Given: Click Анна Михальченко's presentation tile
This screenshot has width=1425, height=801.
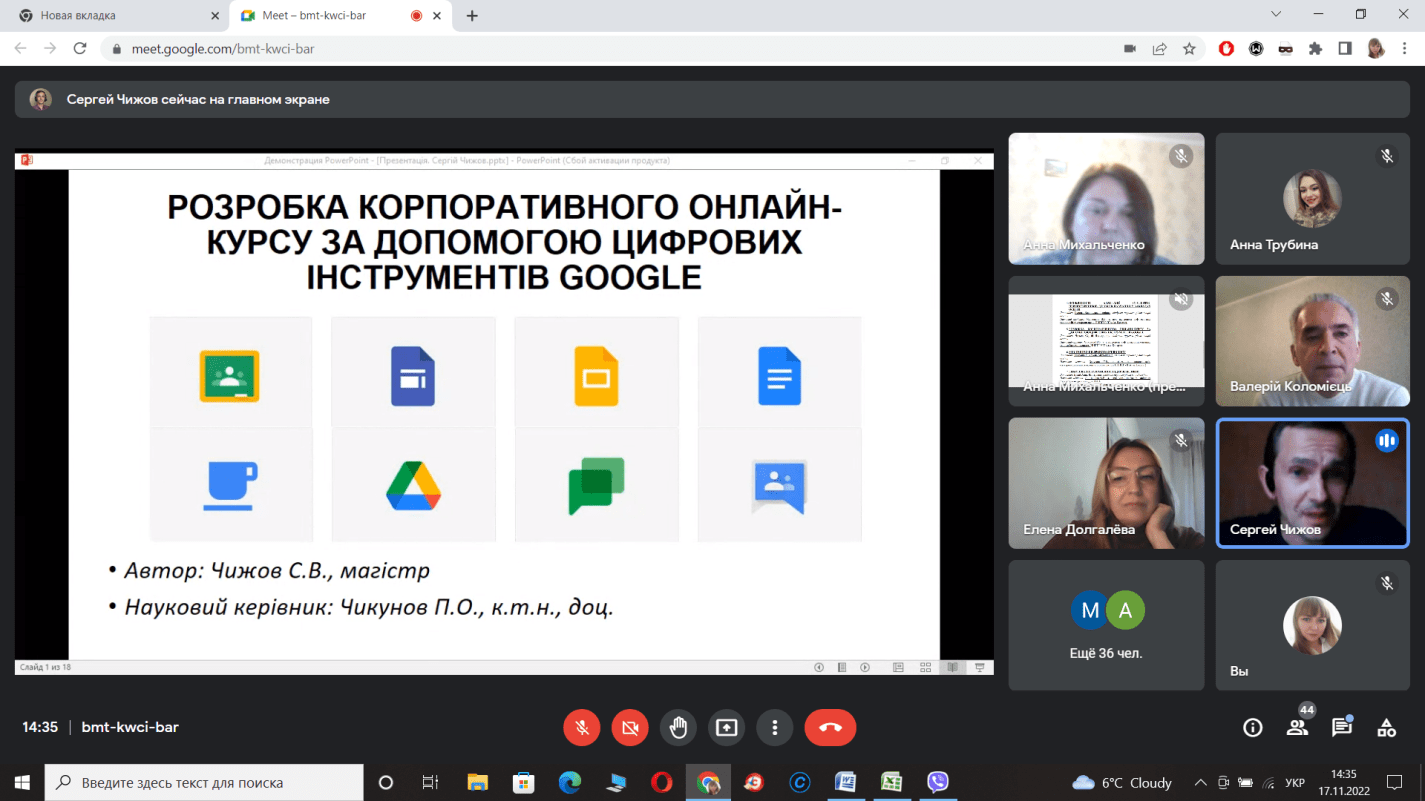Looking at the screenshot, I should click(x=1106, y=341).
